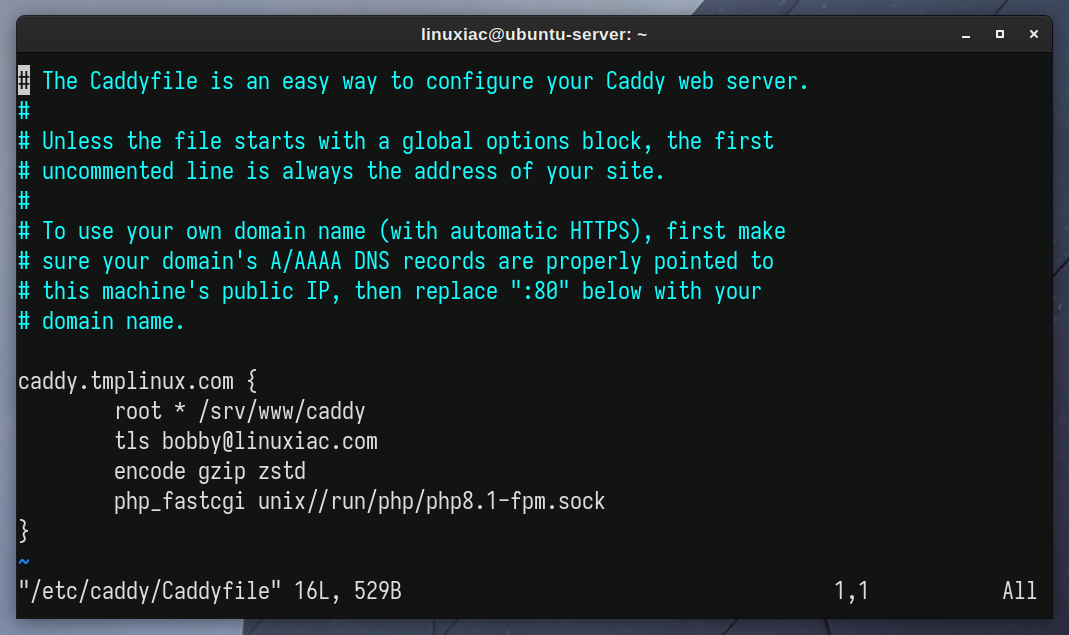1069x635 pixels.
Task: Click the 1,1 cursor position indicator
Action: coord(852,591)
